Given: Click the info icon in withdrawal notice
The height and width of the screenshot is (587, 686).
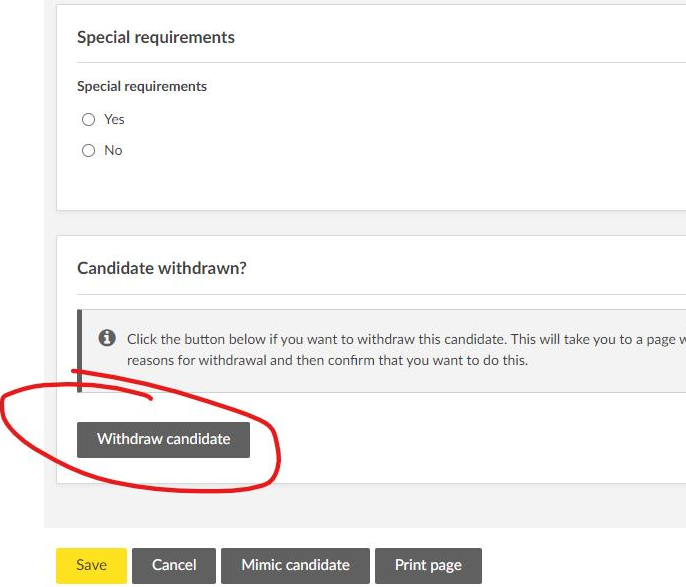Looking at the screenshot, I should 107,339.
